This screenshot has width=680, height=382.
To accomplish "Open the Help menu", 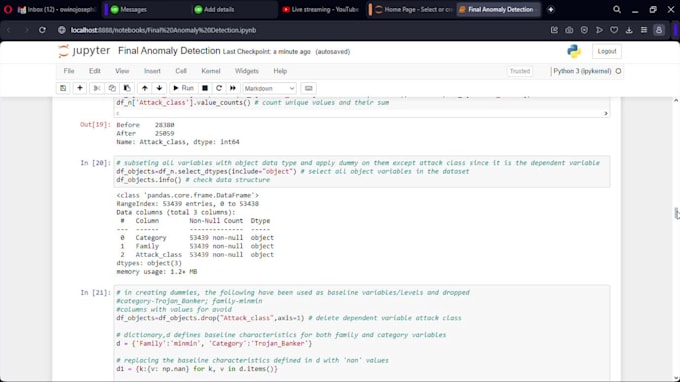I will (x=280, y=71).
